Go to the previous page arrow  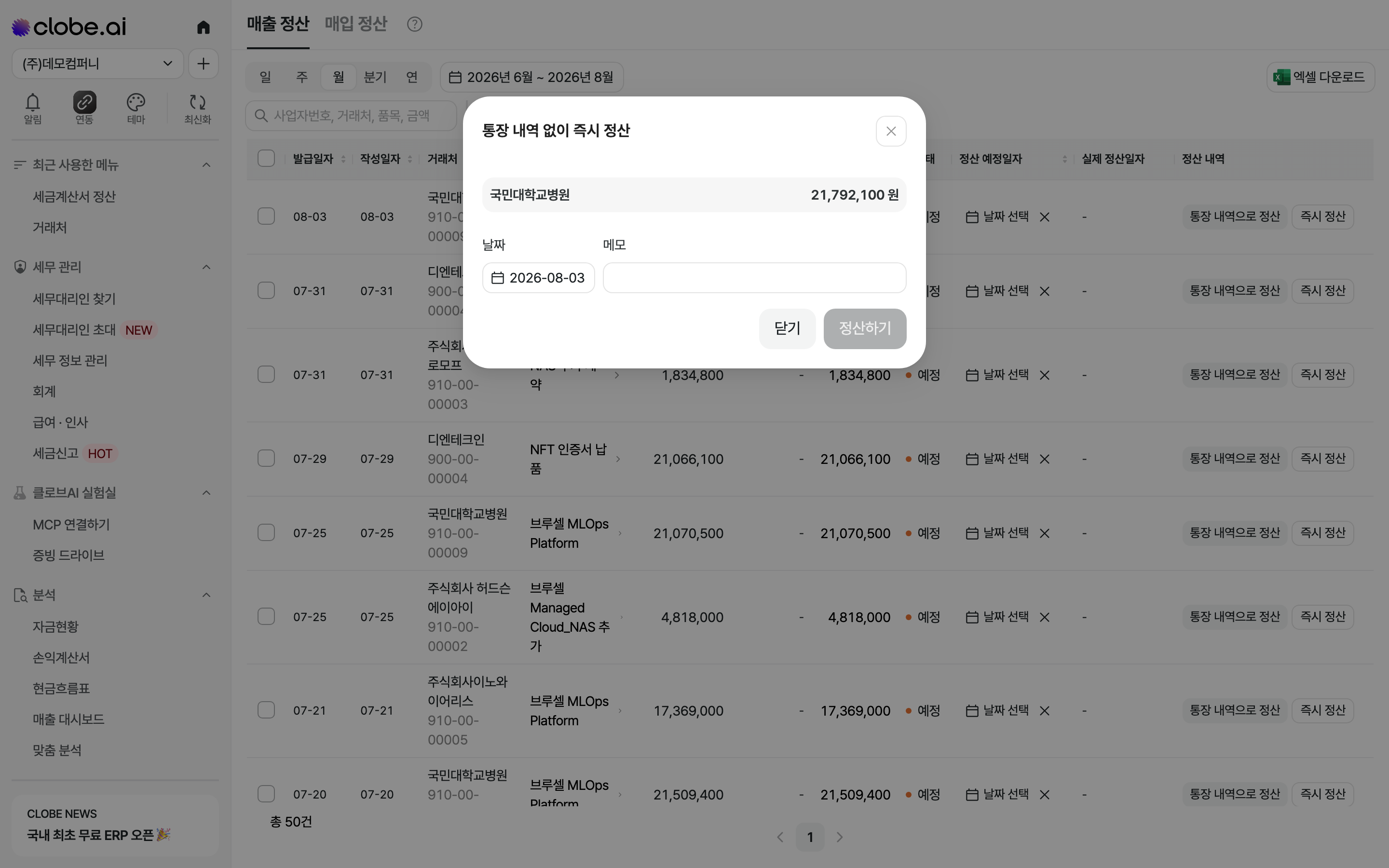780,837
